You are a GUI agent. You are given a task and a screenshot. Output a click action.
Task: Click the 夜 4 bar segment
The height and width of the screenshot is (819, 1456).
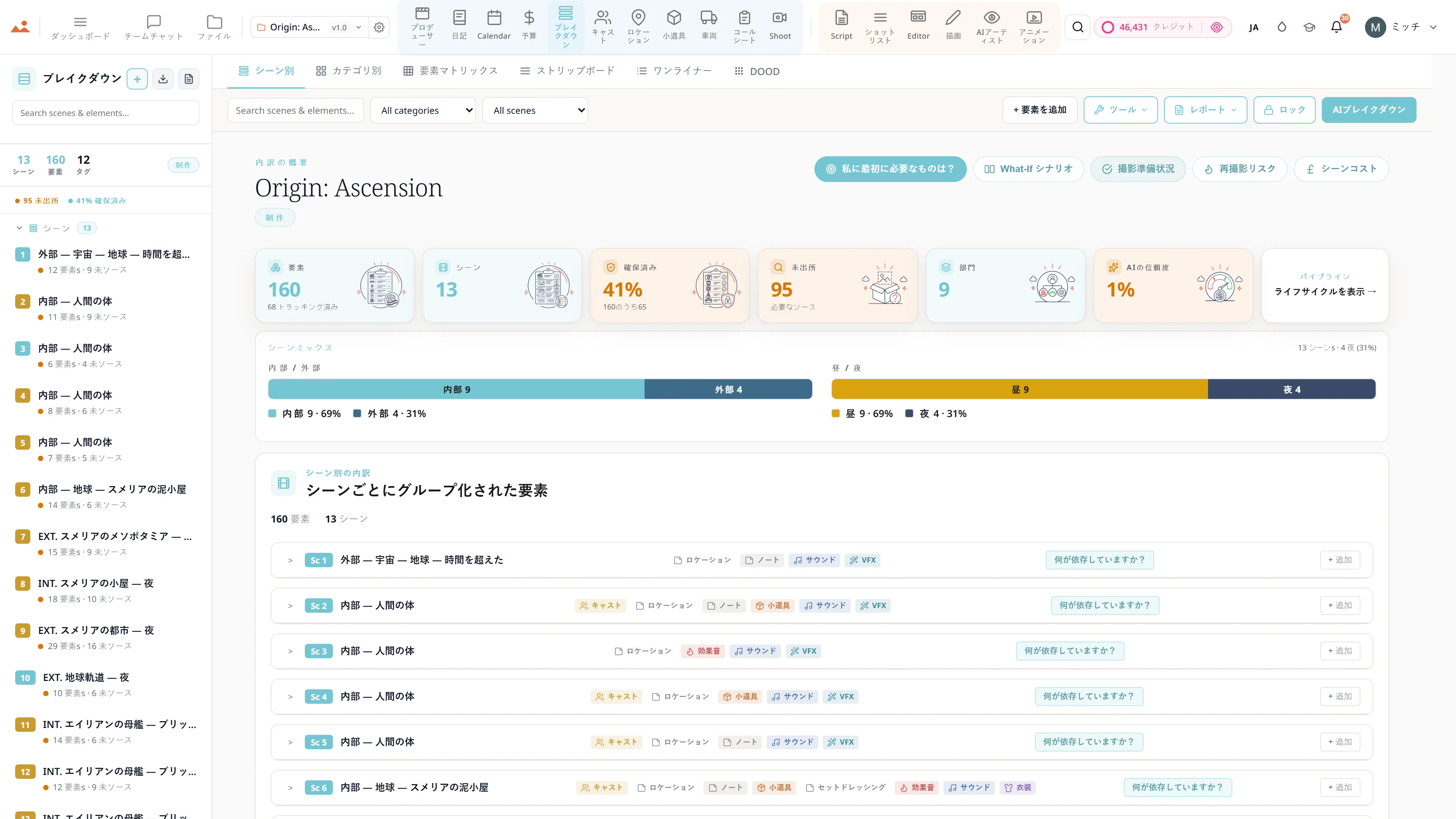pyautogui.click(x=1291, y=389)
